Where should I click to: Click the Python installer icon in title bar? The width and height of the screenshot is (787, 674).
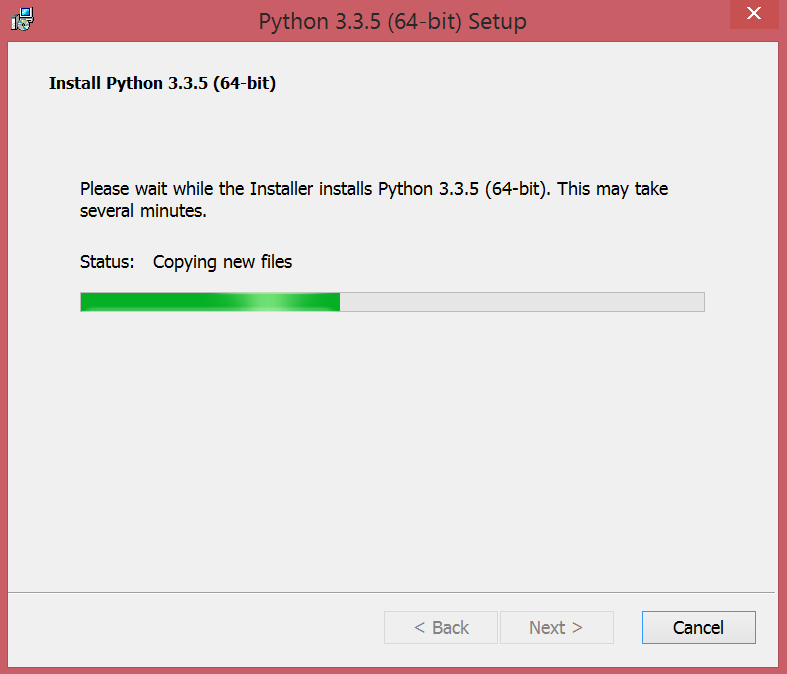(x=22, y=19)
